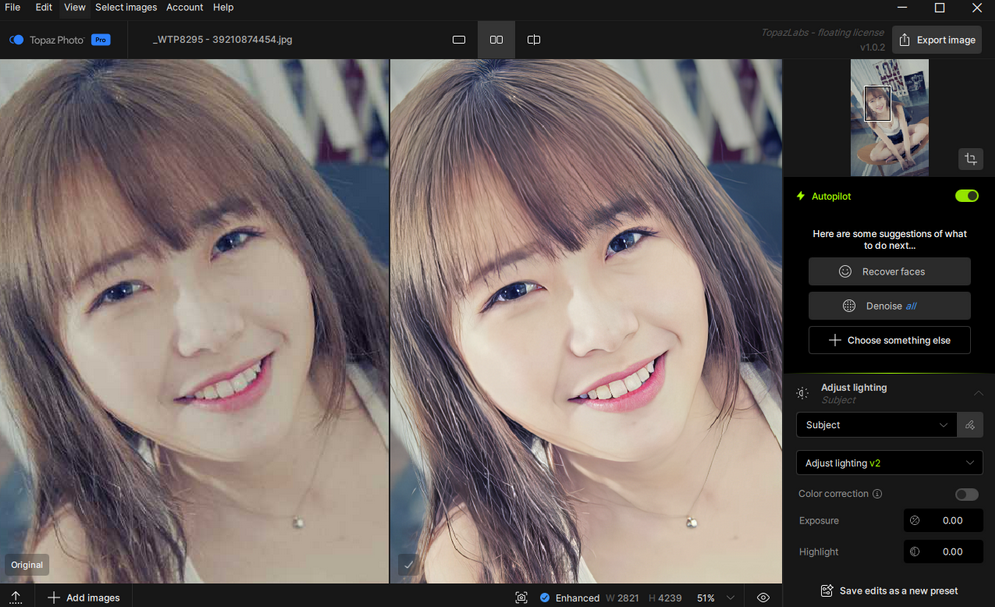Turn off the Autopilot switch
Viewport: 995px width, 607px height.
pos(966,196)
